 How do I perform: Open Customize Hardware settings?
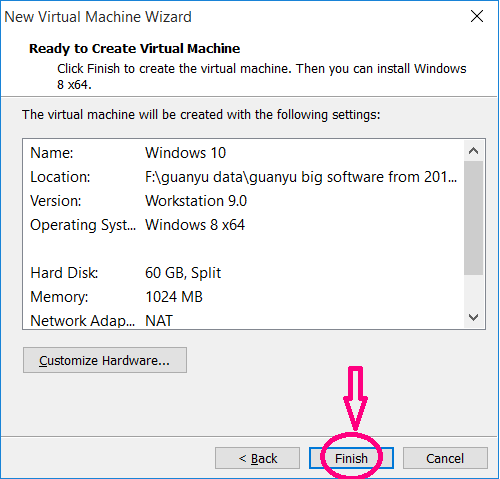tap(105, 360)
